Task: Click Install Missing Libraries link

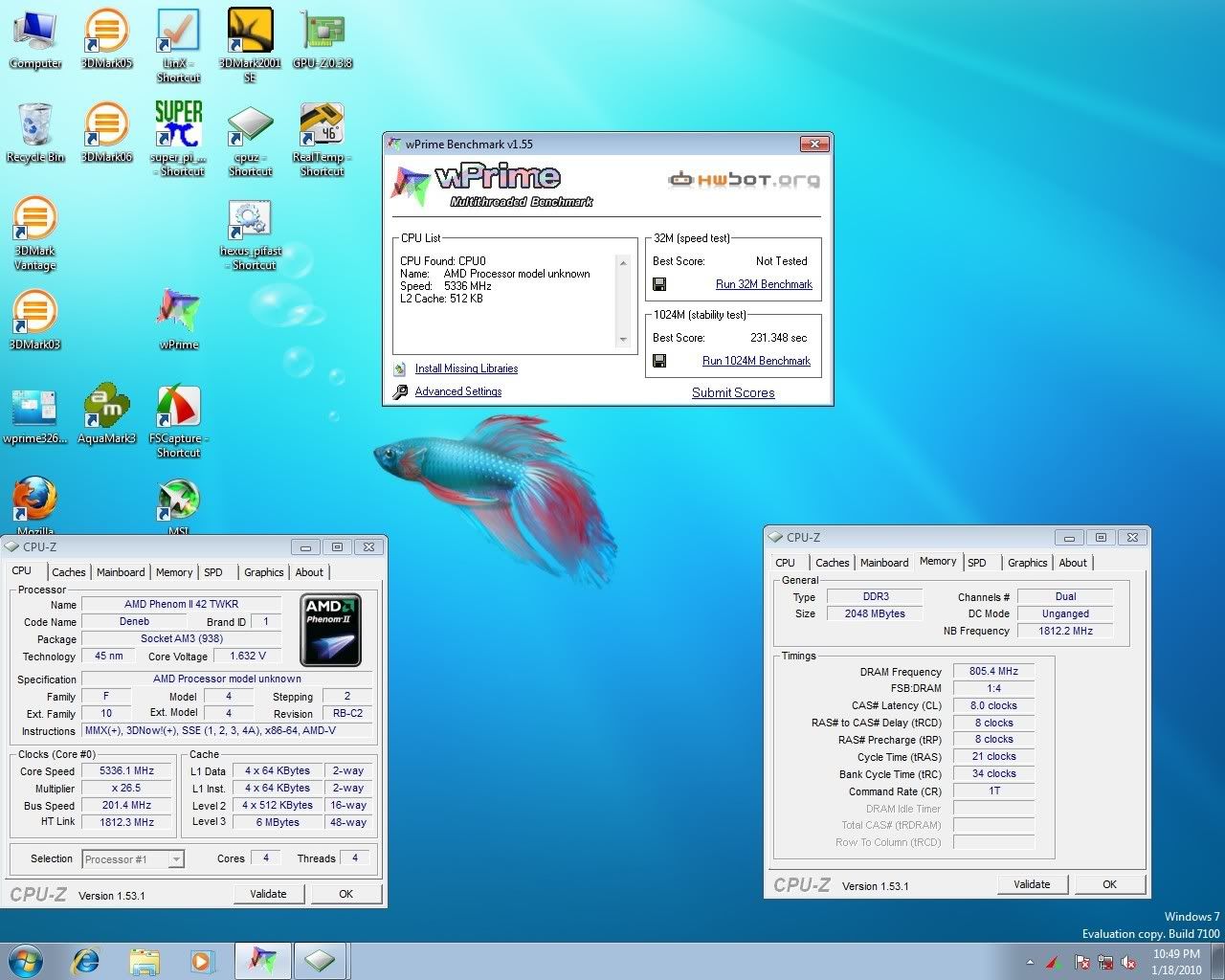Action: [x=466, y=368]
